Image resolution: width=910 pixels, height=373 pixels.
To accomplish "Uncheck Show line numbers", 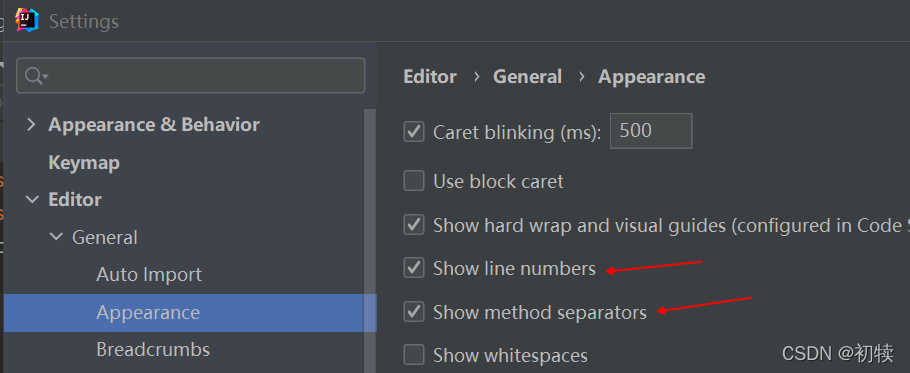I will [414, 268].
